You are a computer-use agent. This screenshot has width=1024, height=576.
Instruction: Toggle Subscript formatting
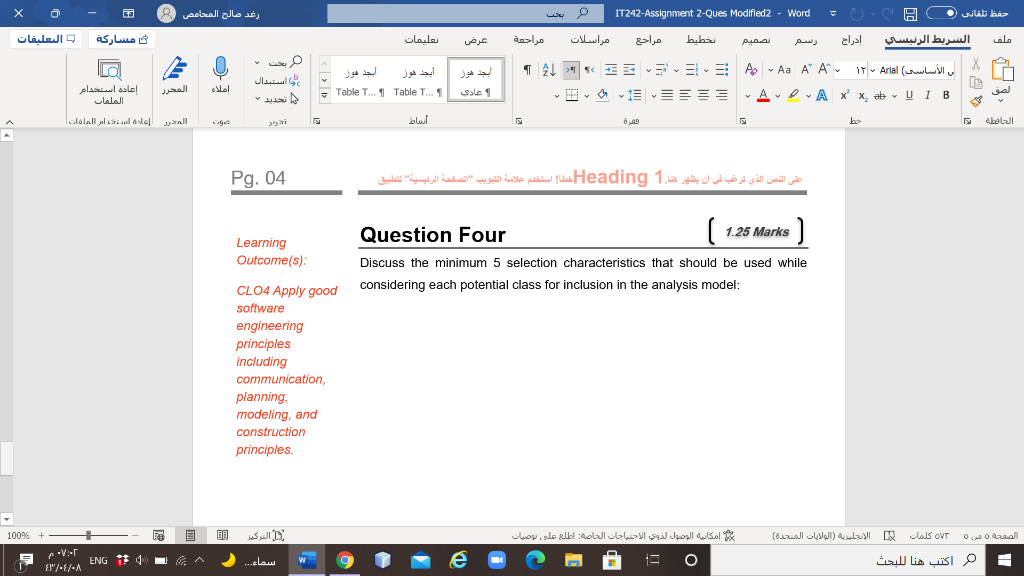pyautogui.click(x=863, y=96)
